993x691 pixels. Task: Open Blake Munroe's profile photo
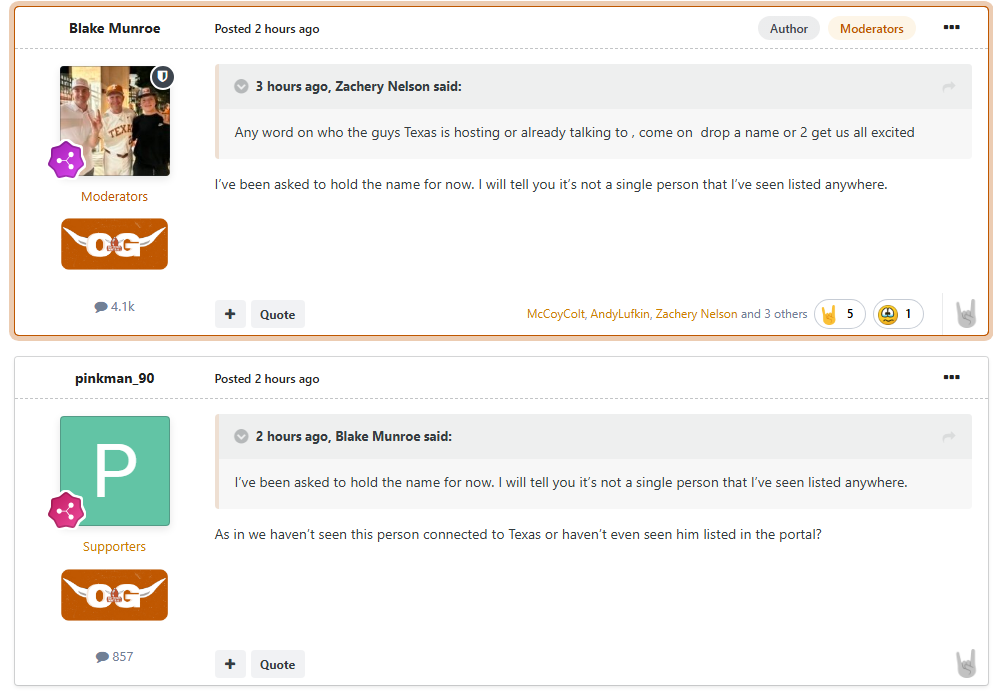click(115, 120)
